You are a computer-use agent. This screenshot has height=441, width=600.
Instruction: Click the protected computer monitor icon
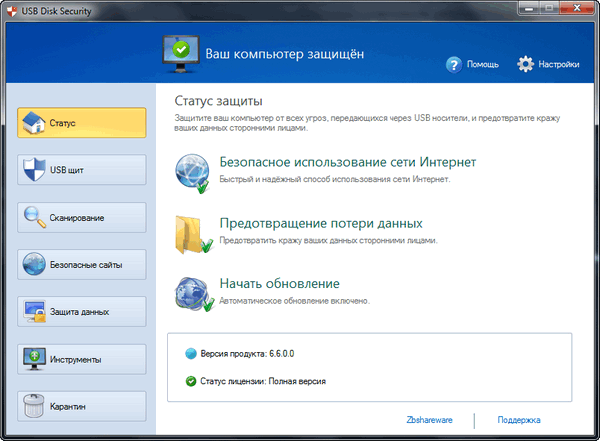[181, 54]
